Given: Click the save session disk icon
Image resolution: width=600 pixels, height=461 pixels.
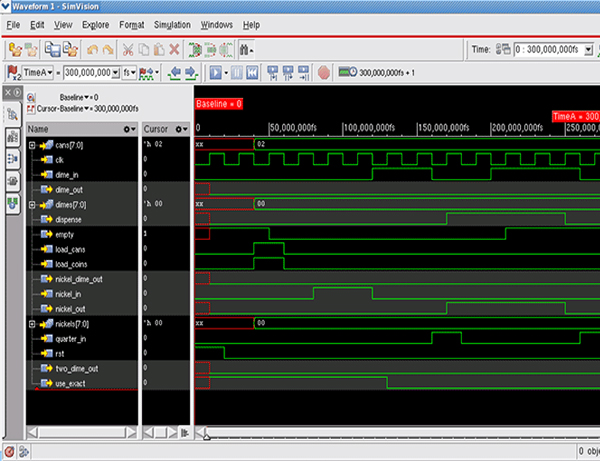Looking at the screenshot, I should coord(52,50).
